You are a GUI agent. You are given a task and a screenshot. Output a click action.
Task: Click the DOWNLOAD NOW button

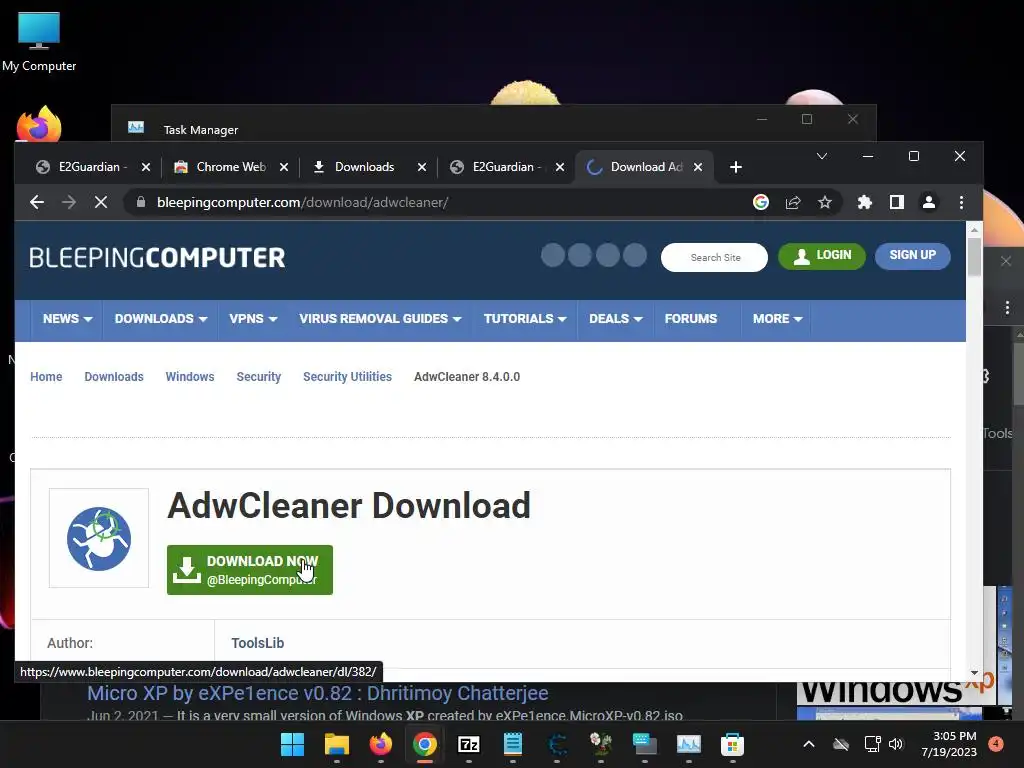click(x=249, y=569)
